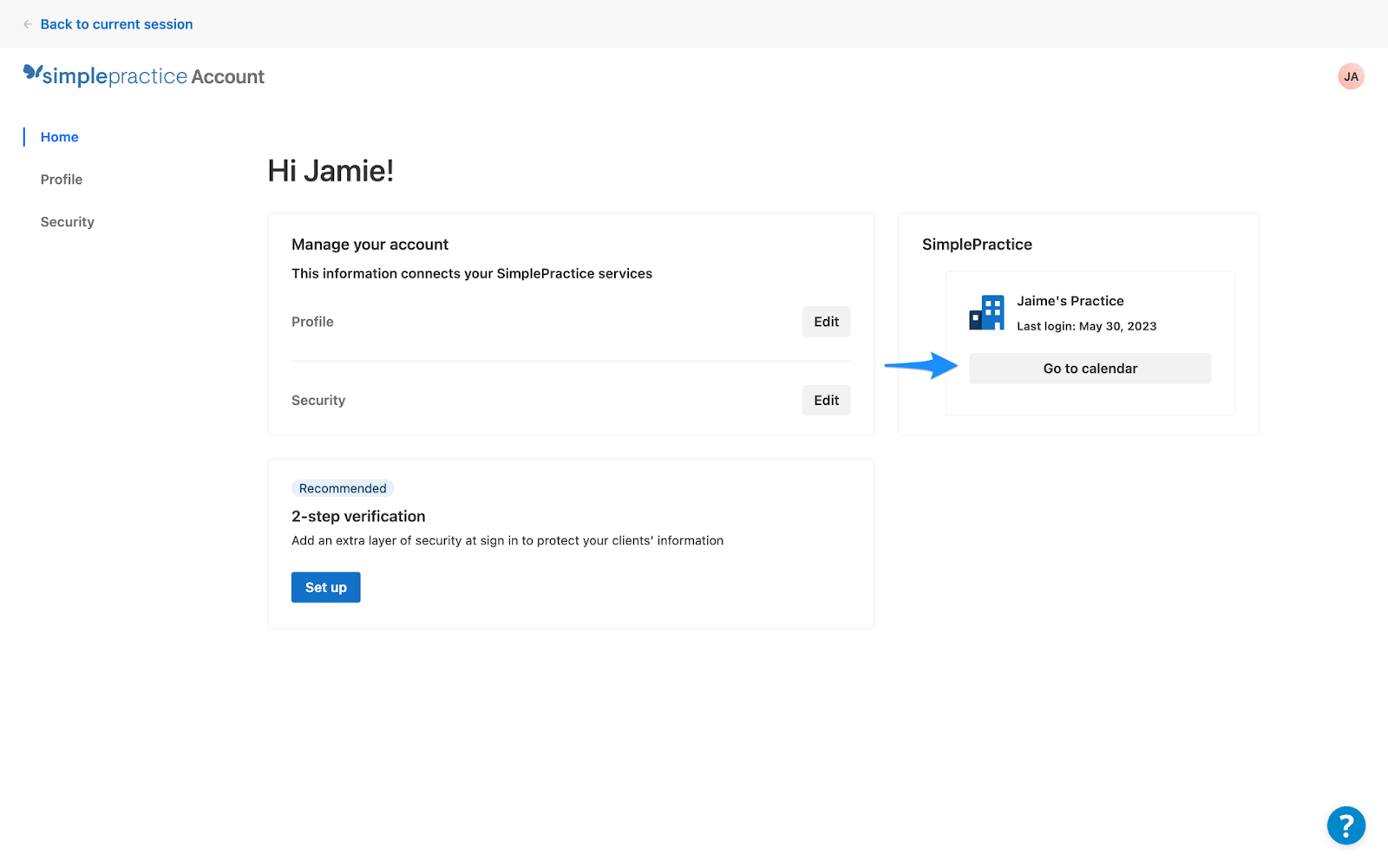Click the JA user avatar icon
Image resolution: width=1388 pixels, height=868 pixels.
(x=1351, y=76)
